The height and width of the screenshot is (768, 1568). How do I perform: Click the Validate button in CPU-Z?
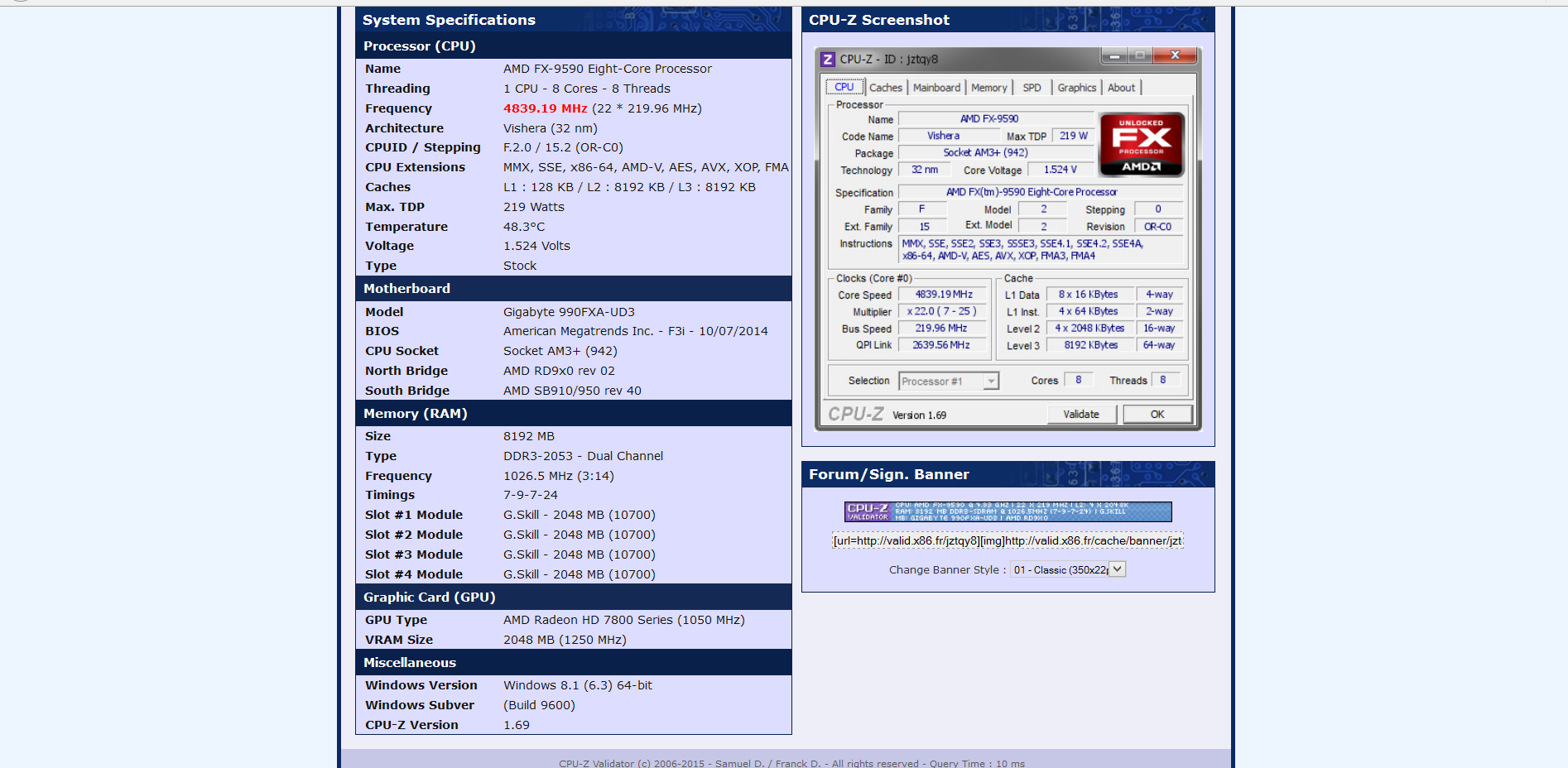[x=1081, y=415]
